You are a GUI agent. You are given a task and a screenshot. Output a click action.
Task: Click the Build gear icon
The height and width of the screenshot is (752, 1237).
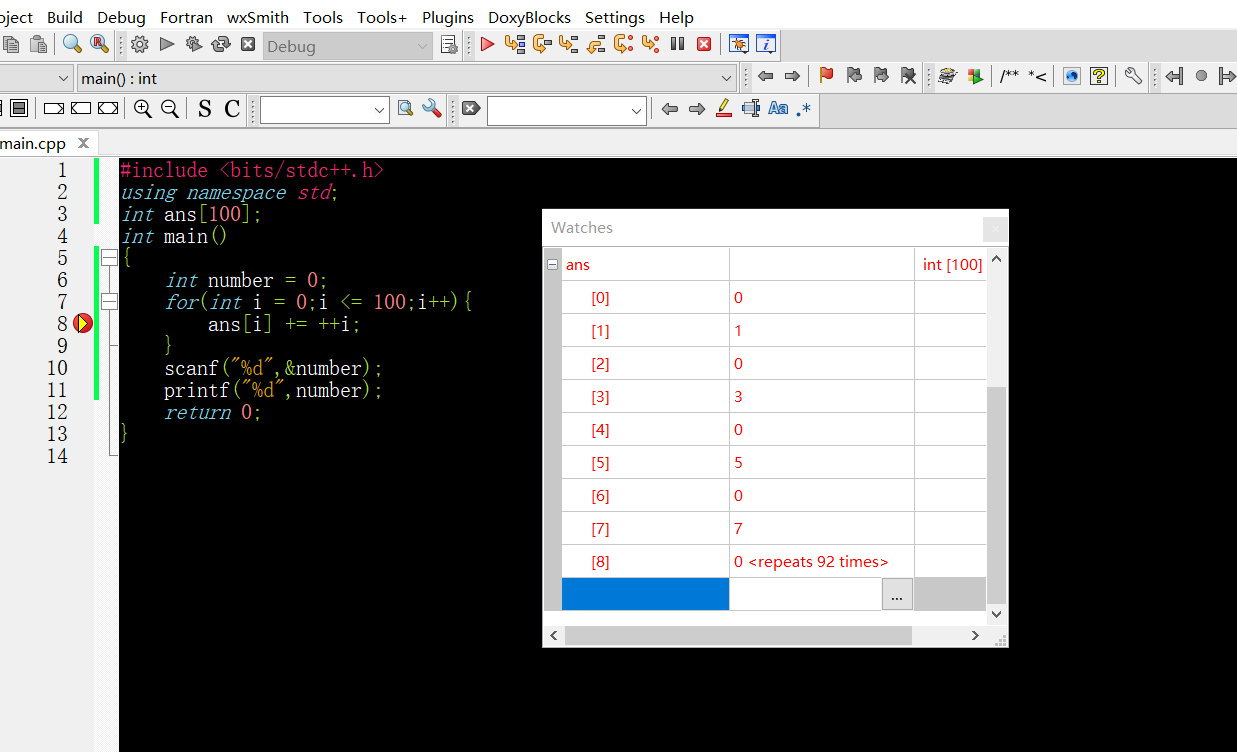pos(140,44)
